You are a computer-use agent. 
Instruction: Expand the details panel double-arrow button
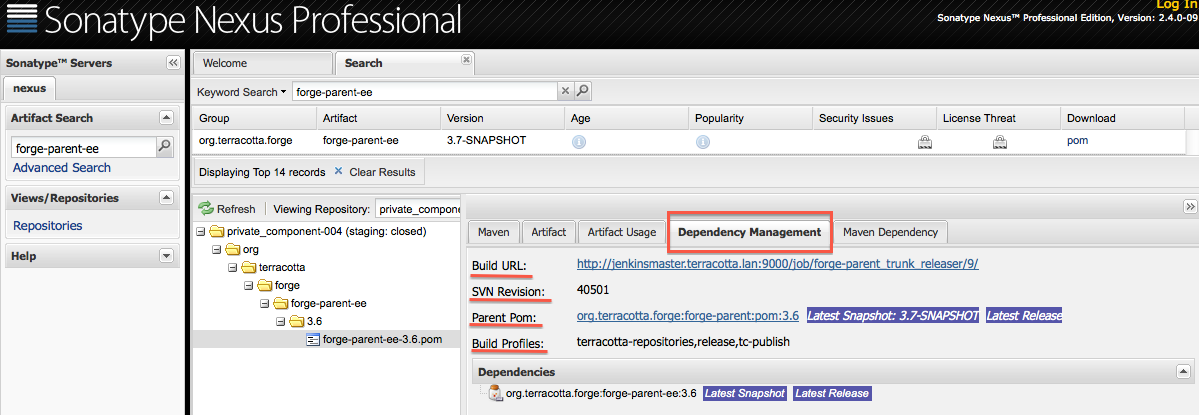click(x=1190, y=206)
